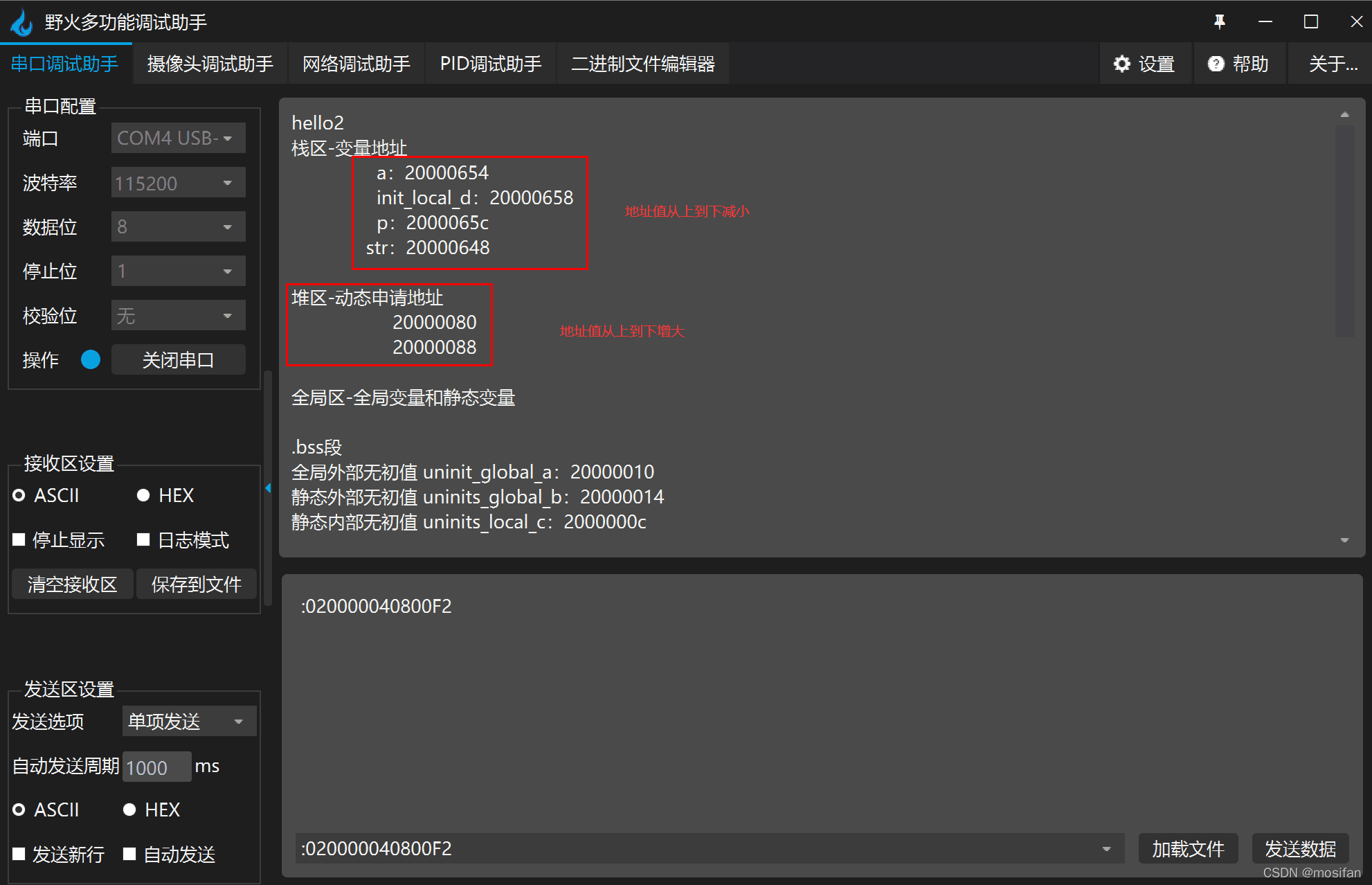This screenshot has height=885, width=1372.
Task: Toggle 日志模式 checkbox
Action: tap(183, 539)
